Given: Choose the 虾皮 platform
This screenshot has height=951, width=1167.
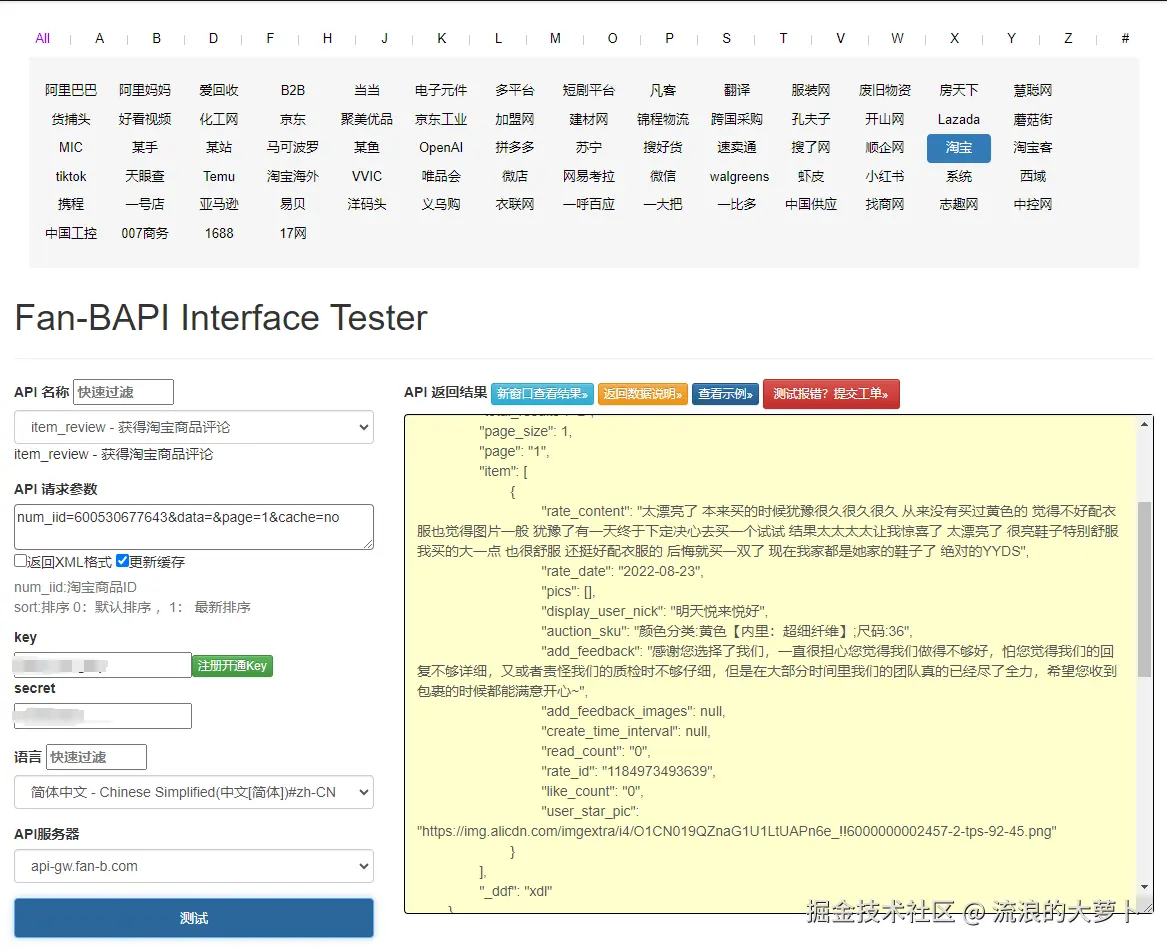Looking at the screenshot, I should tap(810, 176).
